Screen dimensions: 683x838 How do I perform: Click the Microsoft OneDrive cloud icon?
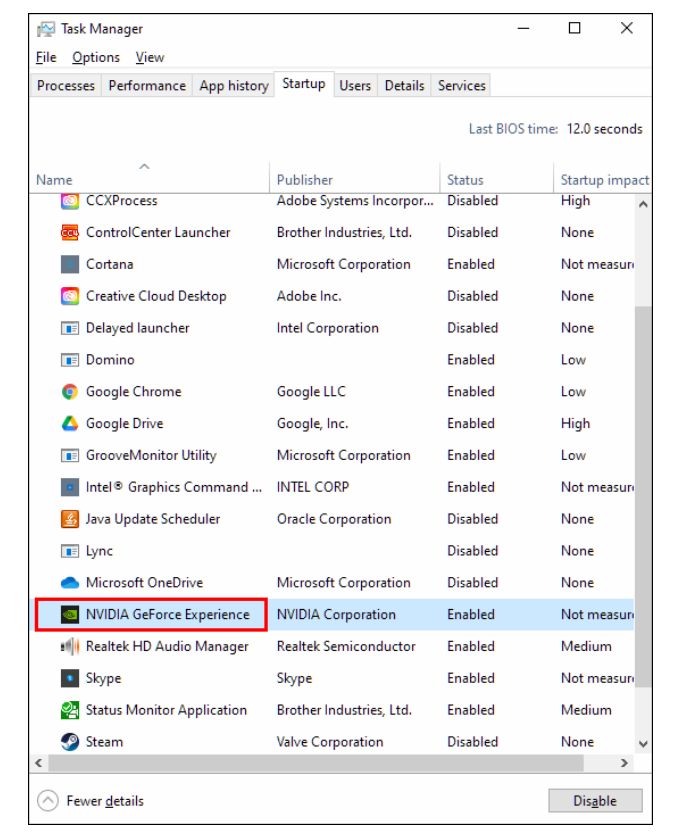click(70, 583)
